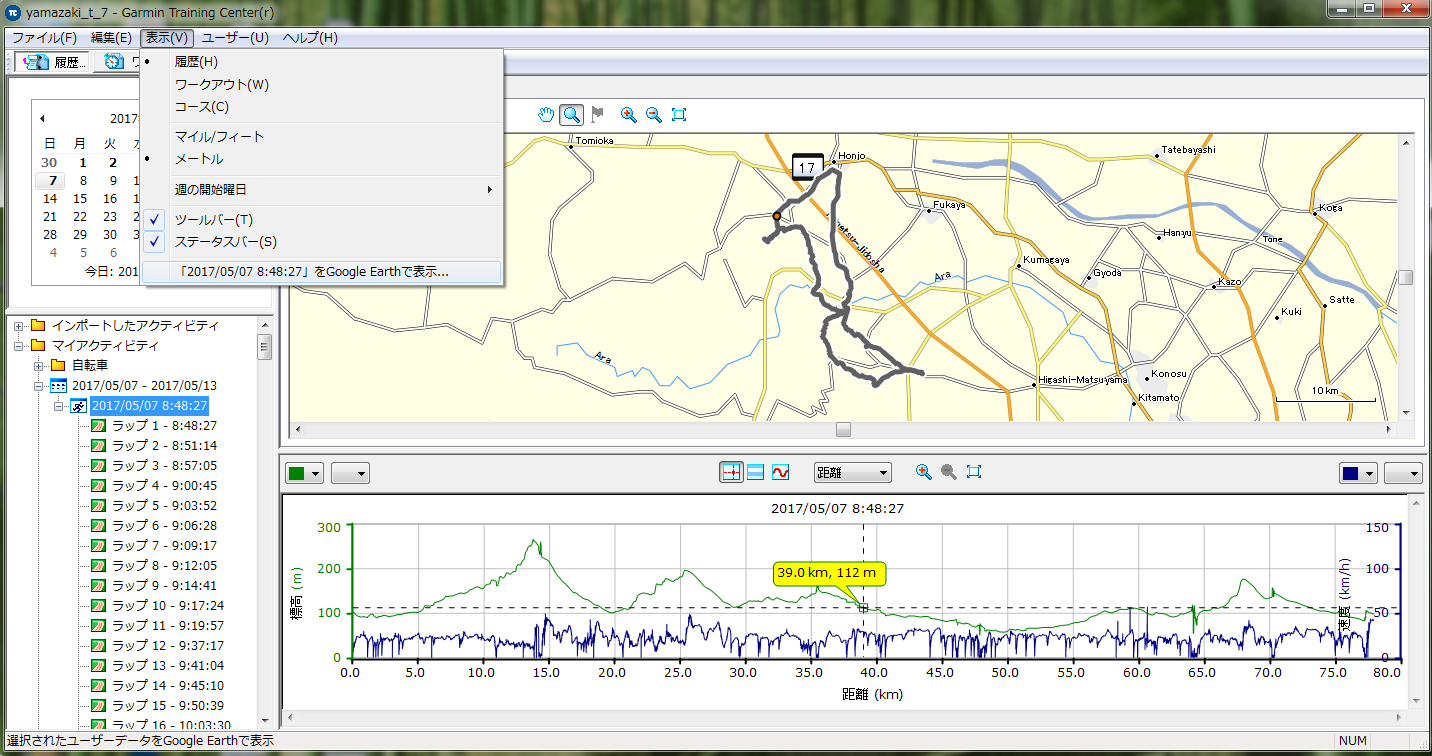Click the red curve smoothing graph icon

click(781, 472)
